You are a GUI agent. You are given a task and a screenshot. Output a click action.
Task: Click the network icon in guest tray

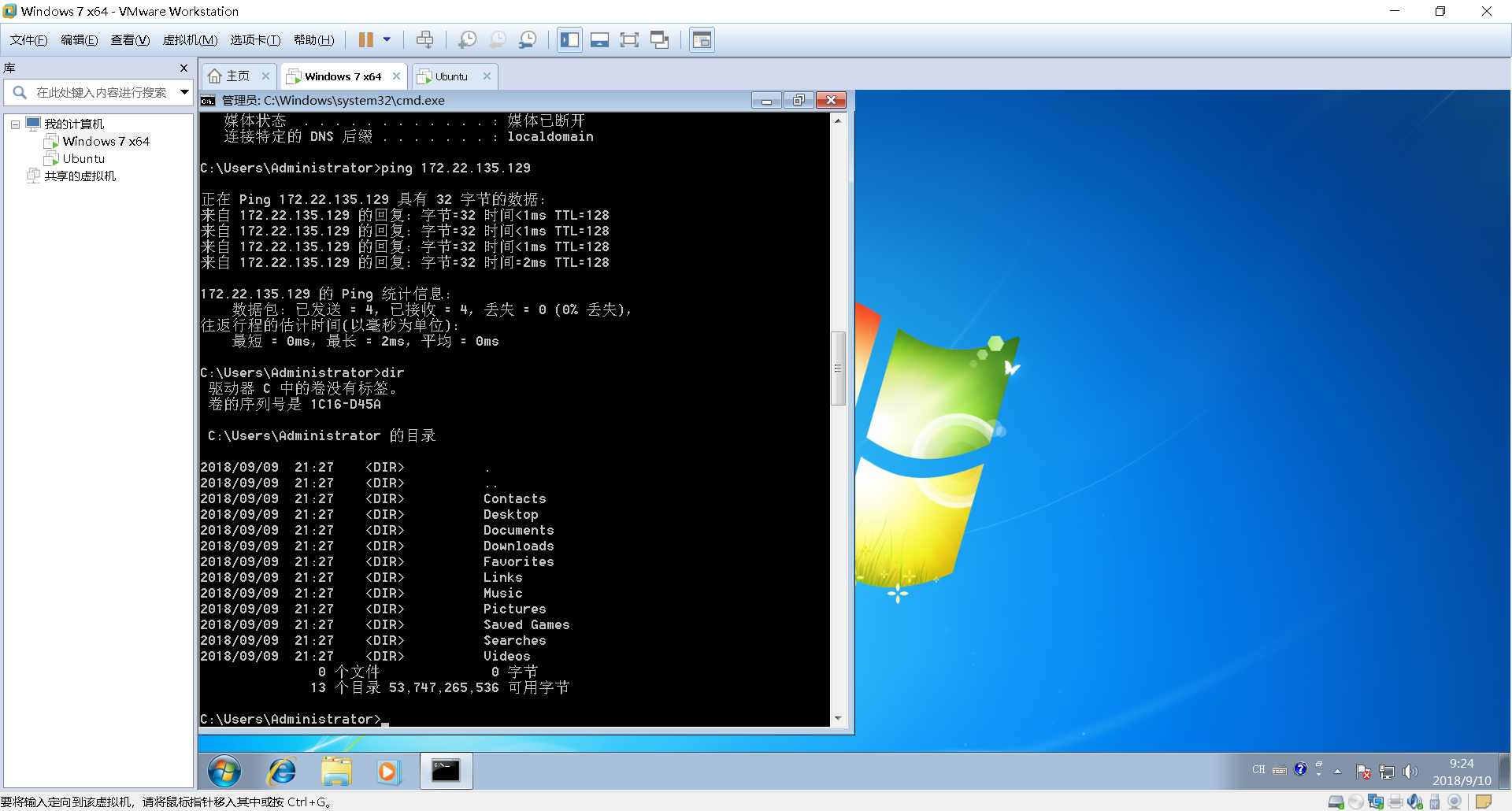(1387, 772)
